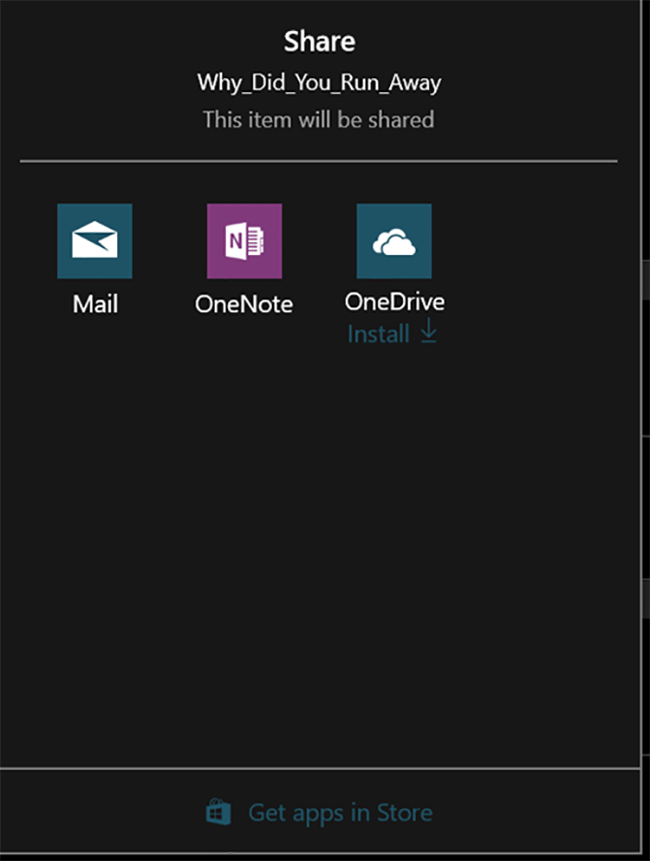Click the divider line under the header
Screen dimensions: 650x861
coord(319,160)
